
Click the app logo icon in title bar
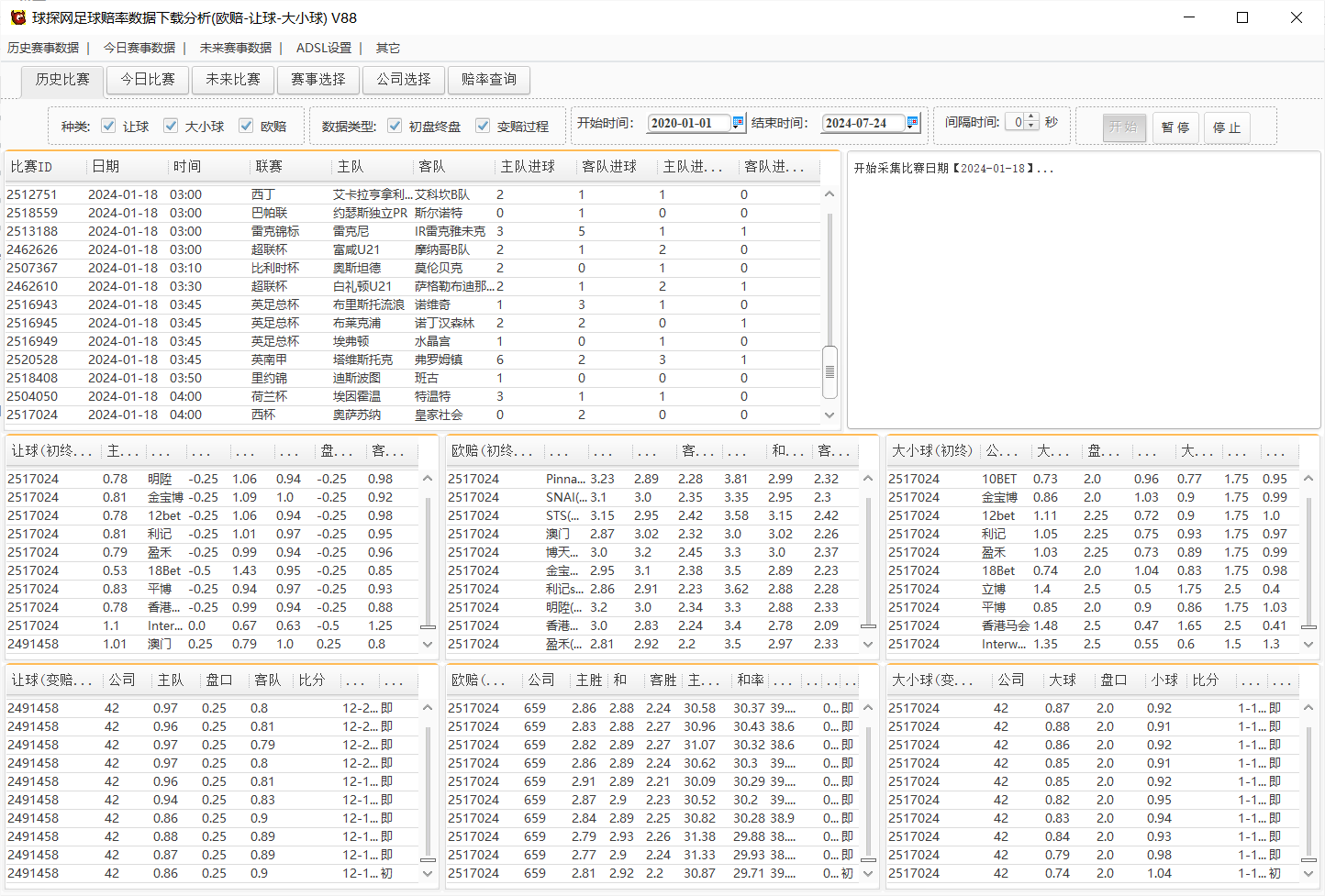tap(17, 17)
